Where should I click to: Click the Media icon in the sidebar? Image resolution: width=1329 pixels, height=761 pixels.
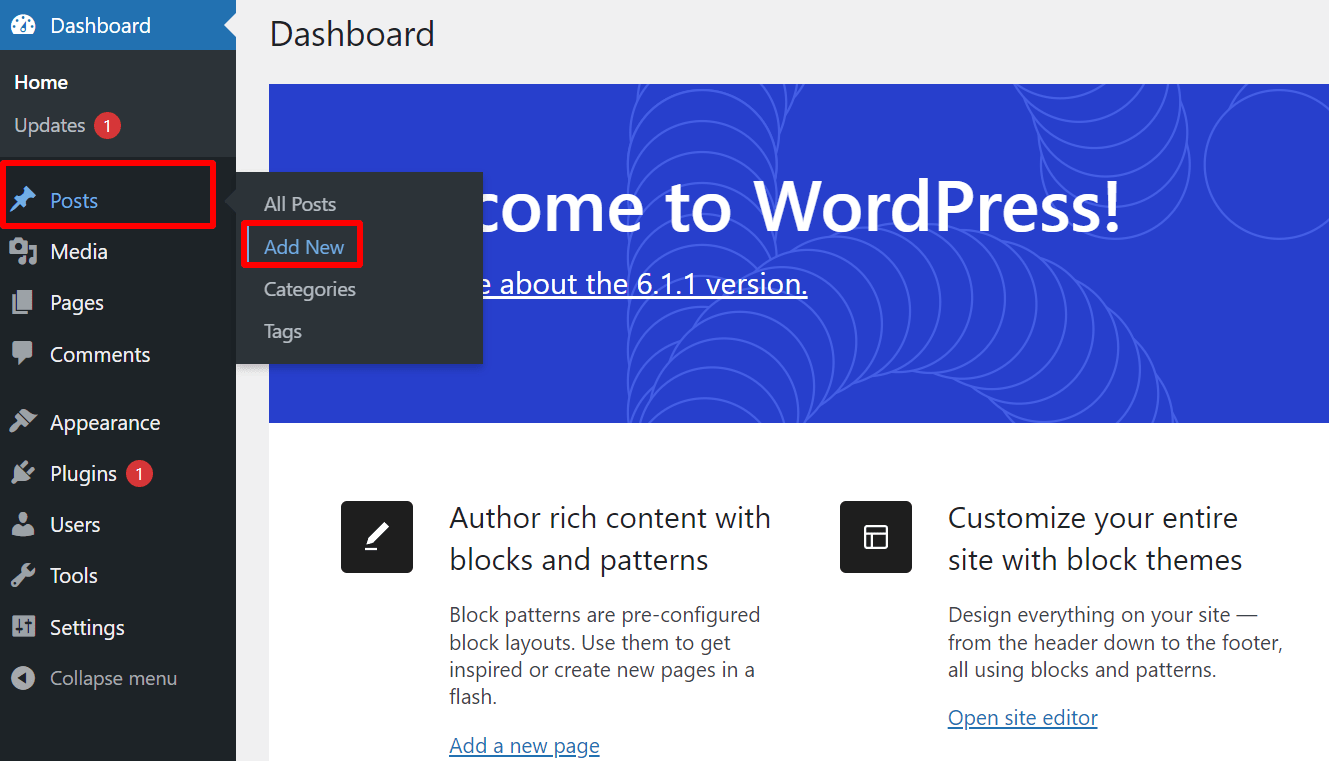click(x=22, y=251)
